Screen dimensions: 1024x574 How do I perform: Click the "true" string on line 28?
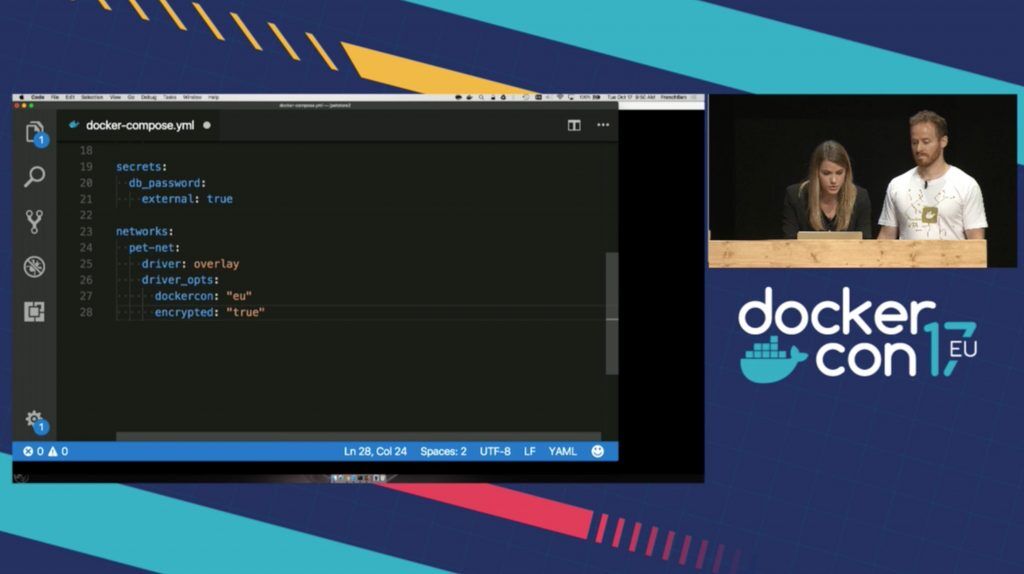pos(246,313)
